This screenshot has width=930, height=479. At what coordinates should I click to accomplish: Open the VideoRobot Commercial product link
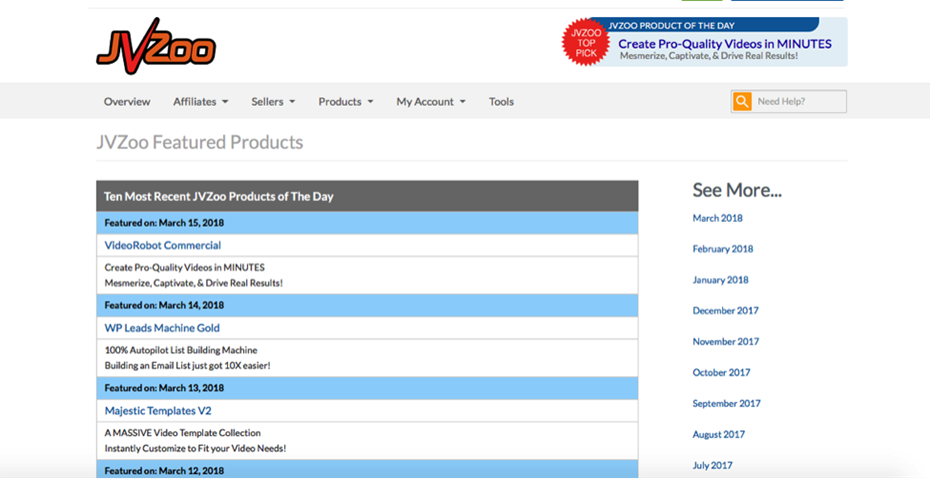pos(163,245)
